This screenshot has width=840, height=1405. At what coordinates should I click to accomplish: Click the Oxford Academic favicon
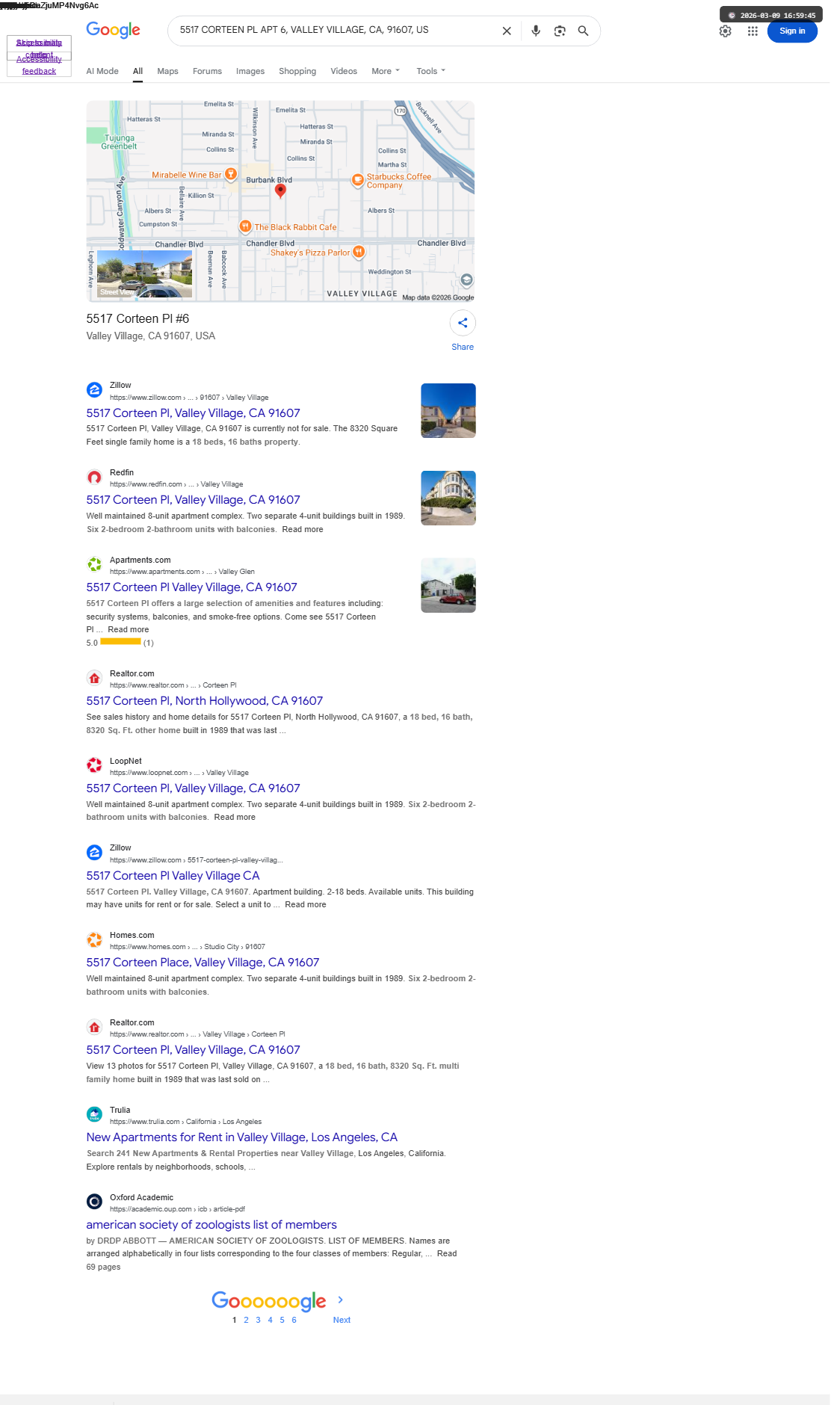(94, 1202)
